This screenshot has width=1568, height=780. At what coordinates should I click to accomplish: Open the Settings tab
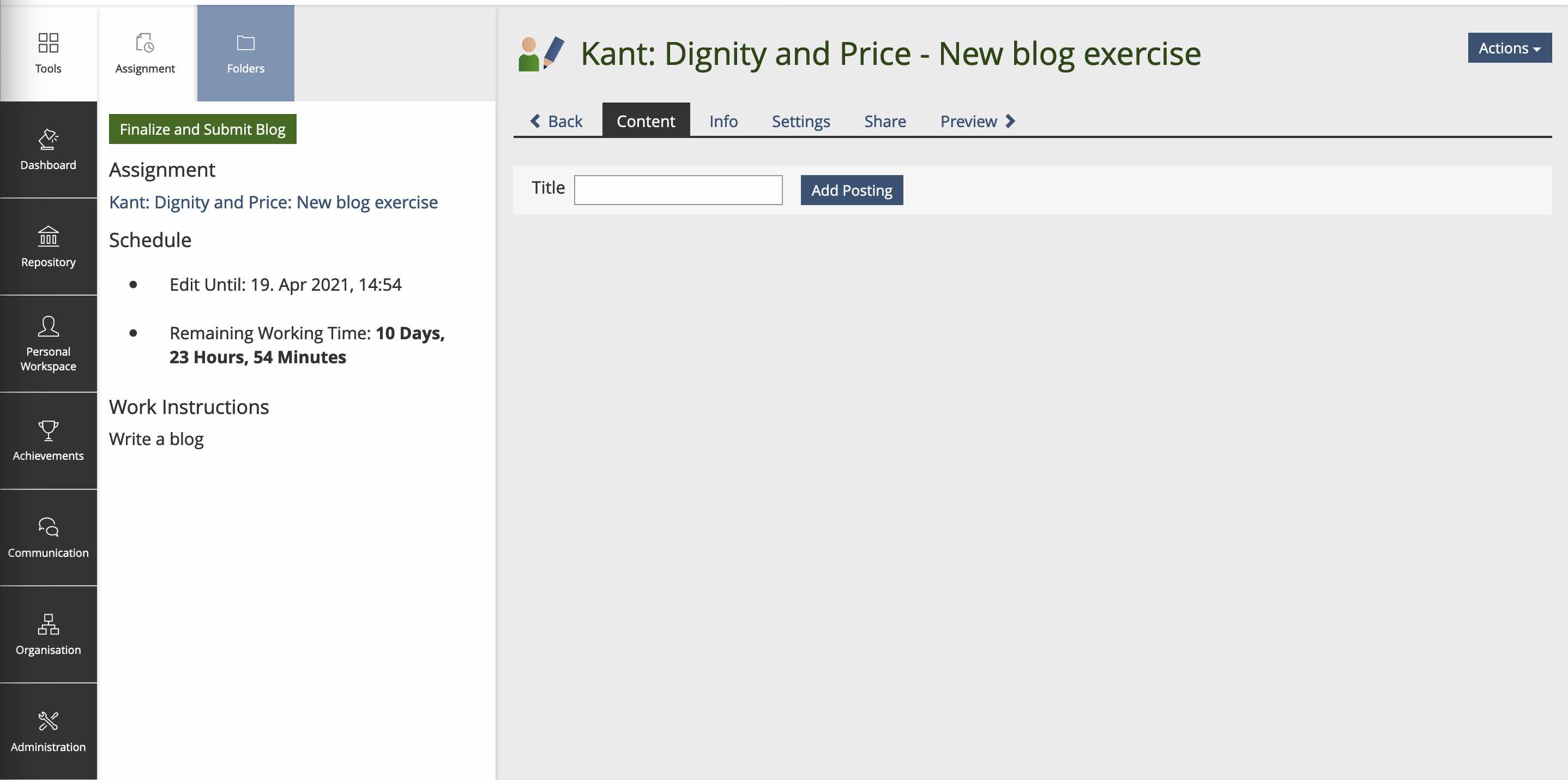pyautogui.click(x=800, y=121)
